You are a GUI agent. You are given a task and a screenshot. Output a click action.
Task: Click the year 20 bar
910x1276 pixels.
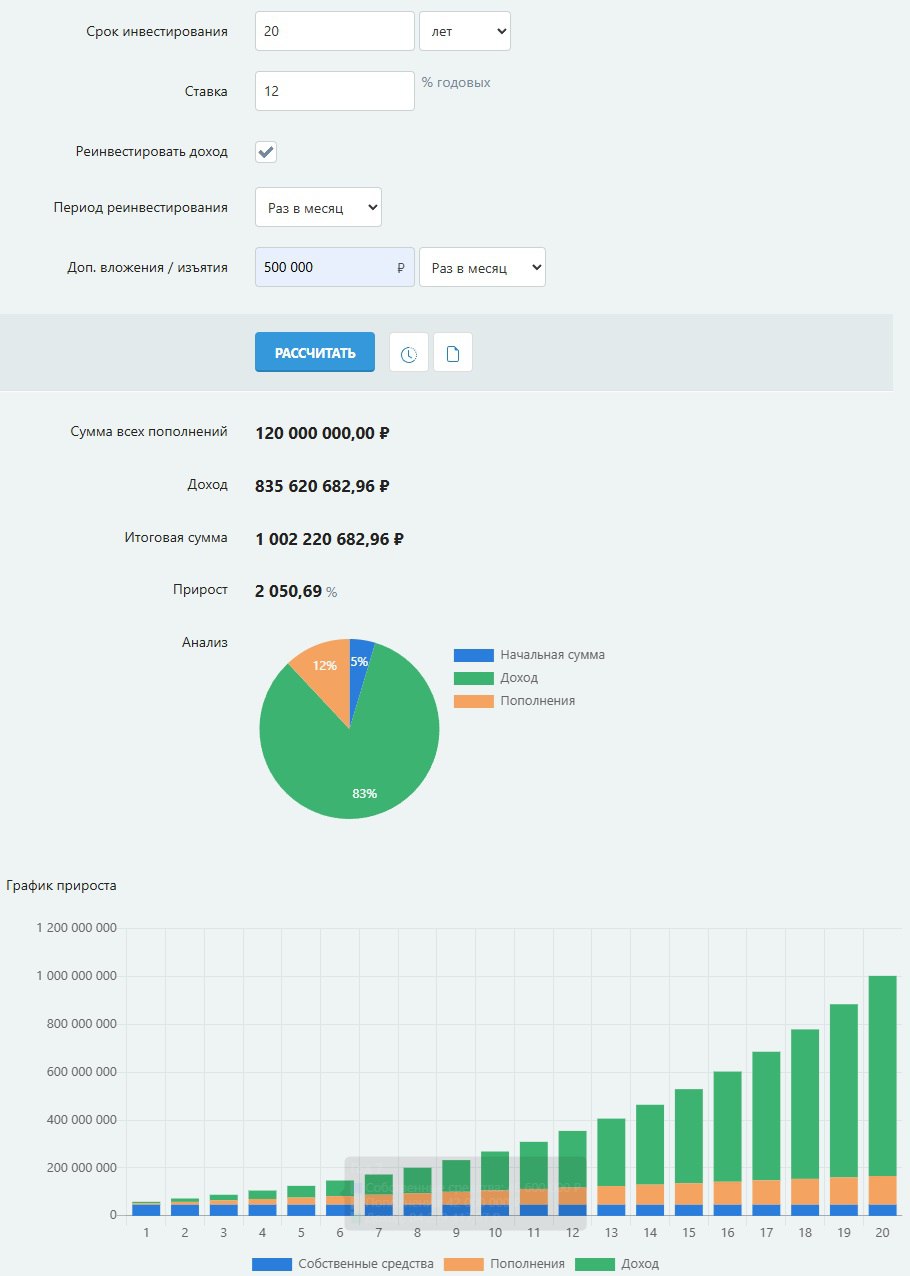[882, 1095]
